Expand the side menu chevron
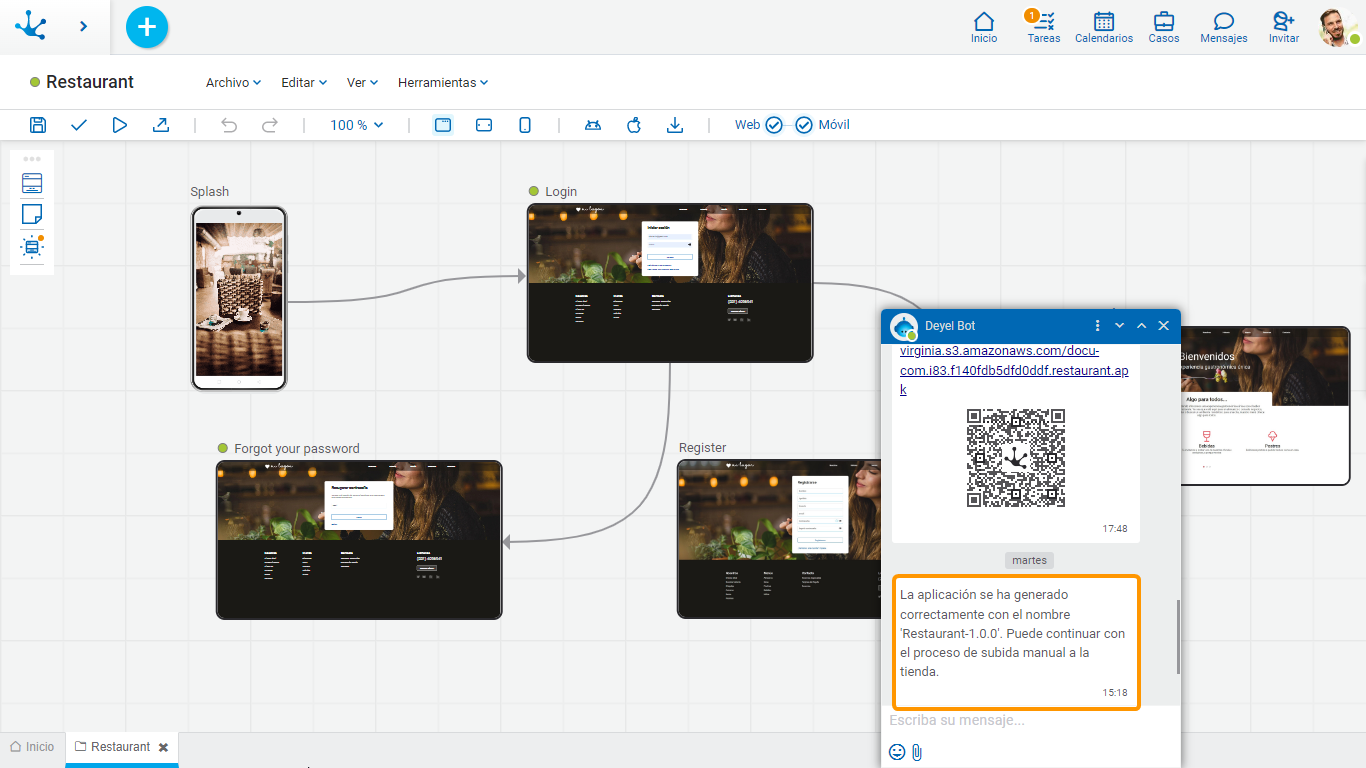Viewport: 1366px width, 768px height. [84, 26]
